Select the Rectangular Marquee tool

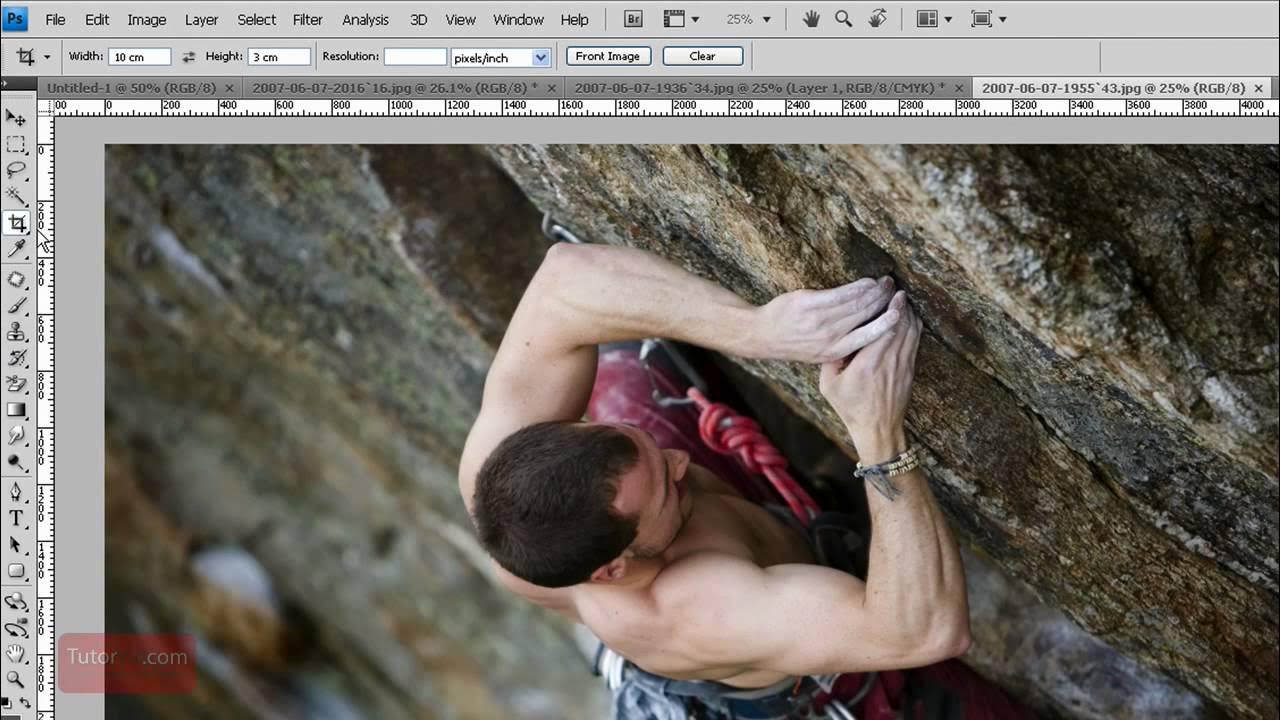pyautogui.click(x=16, y=145)
